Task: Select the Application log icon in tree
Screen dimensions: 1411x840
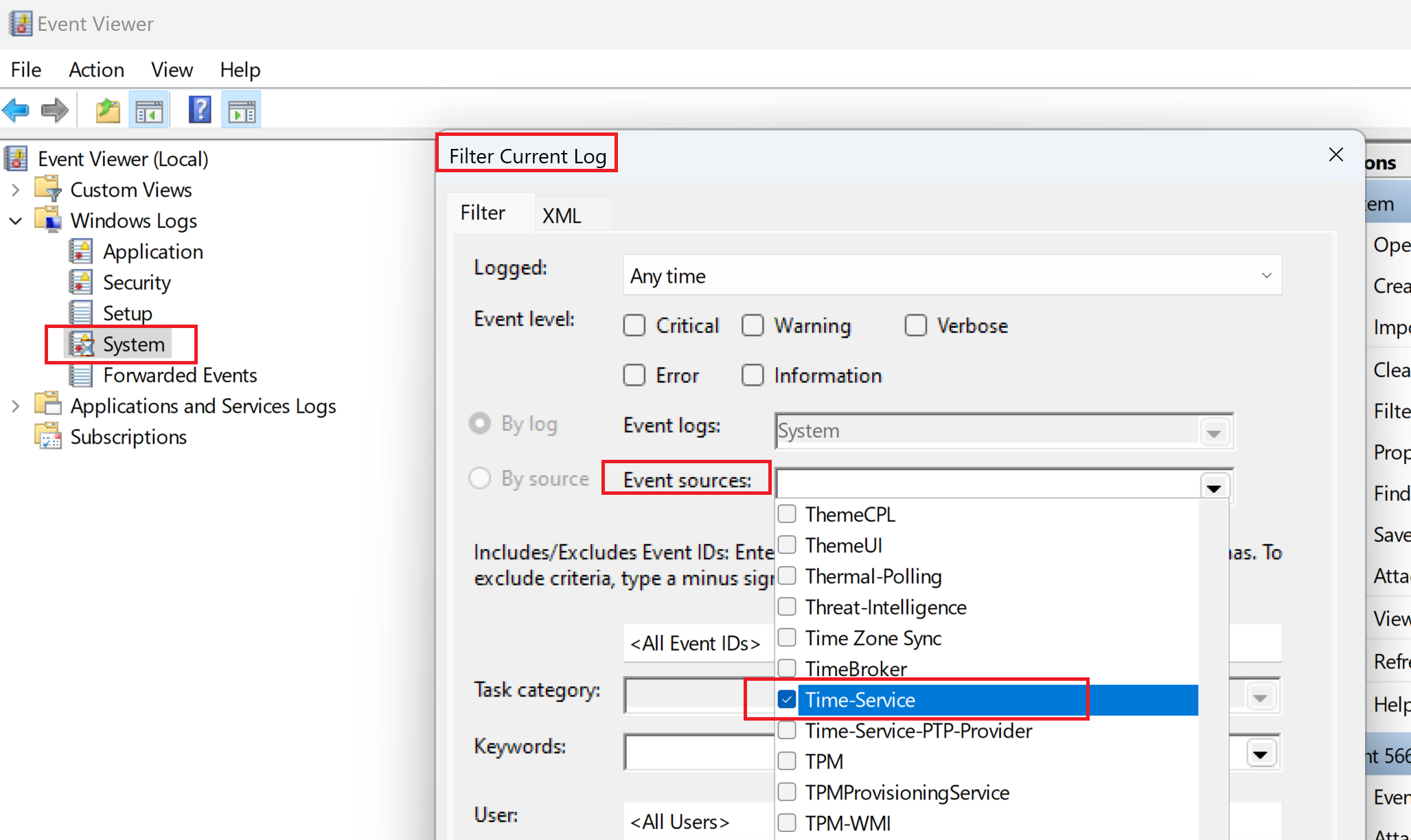Action: (x=80, y=252)
